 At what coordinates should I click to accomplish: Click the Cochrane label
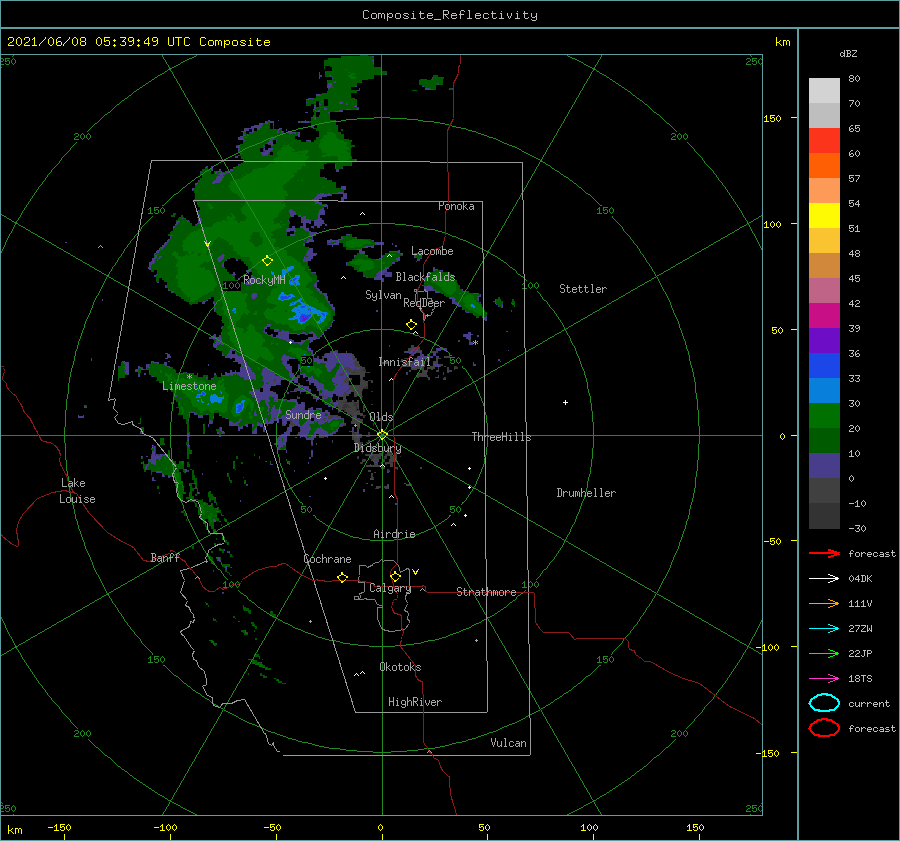point(327,559)
